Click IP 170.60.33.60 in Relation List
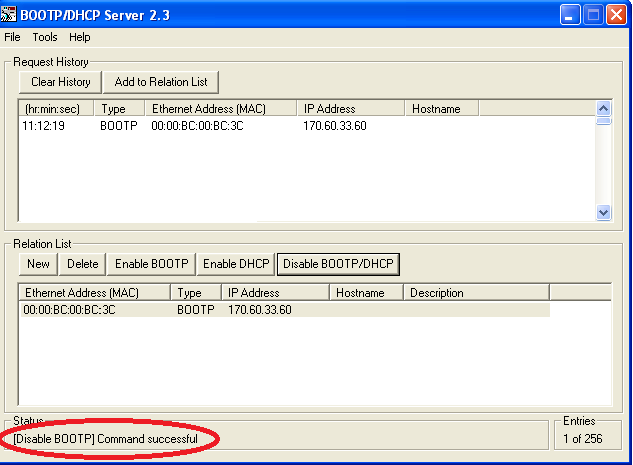Screen dimensions: 633x465 260,310
